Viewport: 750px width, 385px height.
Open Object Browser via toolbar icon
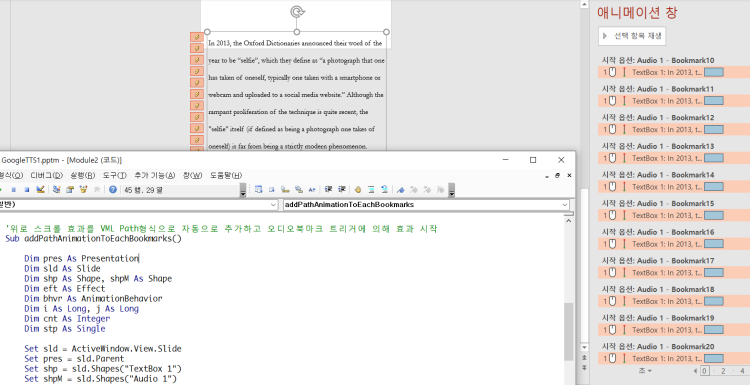point(83,190)
